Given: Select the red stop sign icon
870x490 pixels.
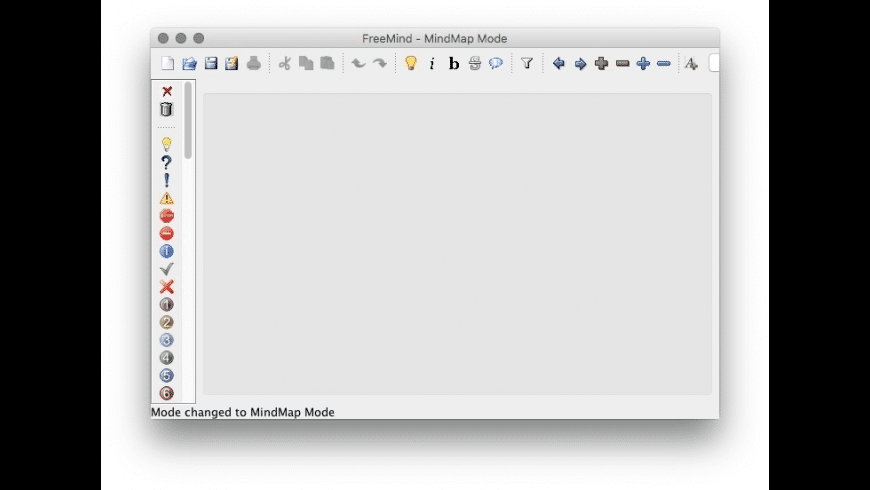Looking at the screenshot, I should 166,215.
